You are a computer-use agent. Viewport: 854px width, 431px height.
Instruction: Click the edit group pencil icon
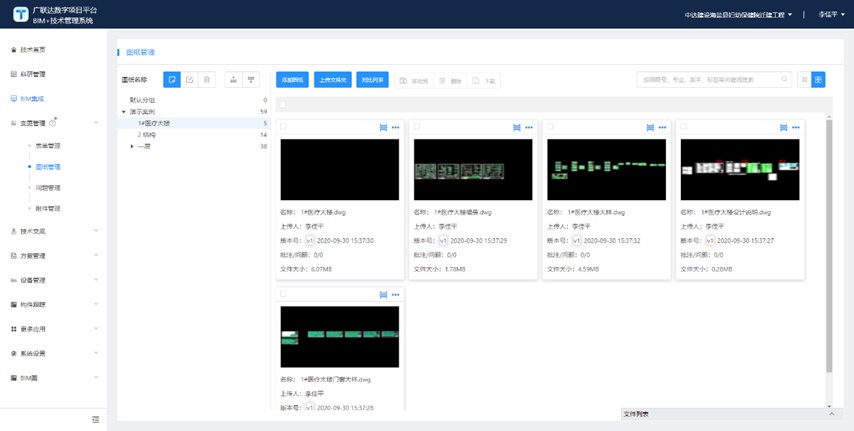[189, 79]
